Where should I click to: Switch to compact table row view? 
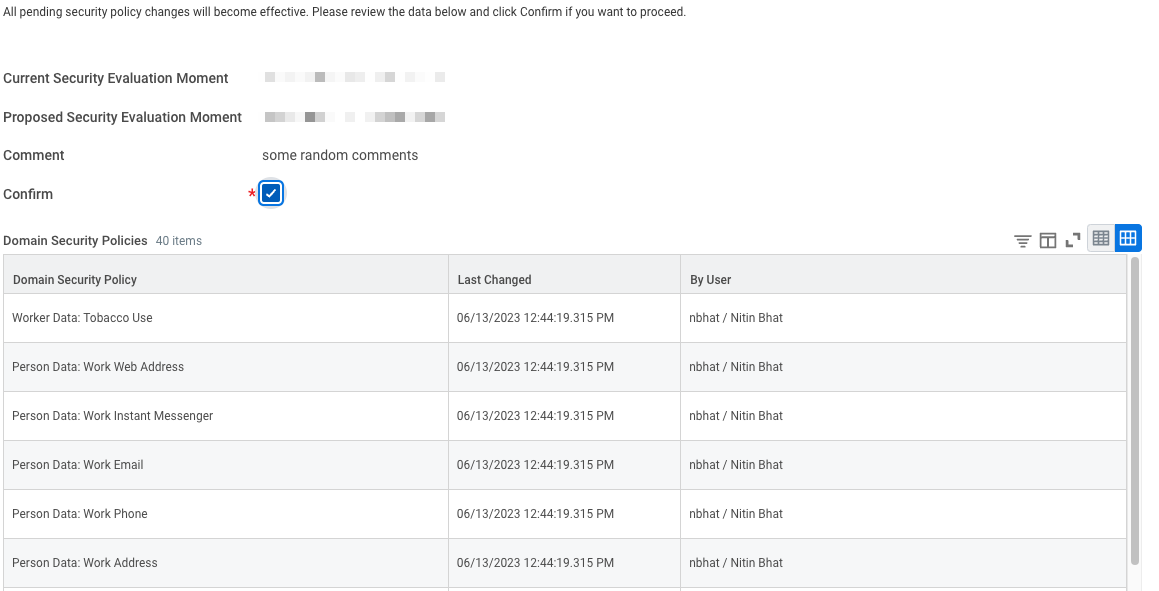tap(1101, 238)
